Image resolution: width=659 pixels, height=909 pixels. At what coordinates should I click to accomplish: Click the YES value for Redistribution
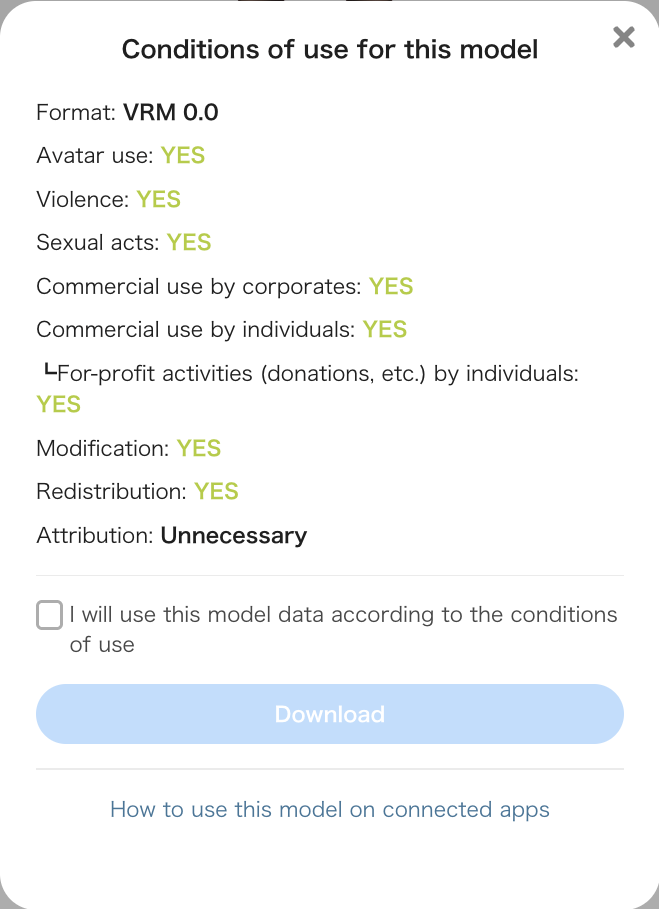point(216,492)
